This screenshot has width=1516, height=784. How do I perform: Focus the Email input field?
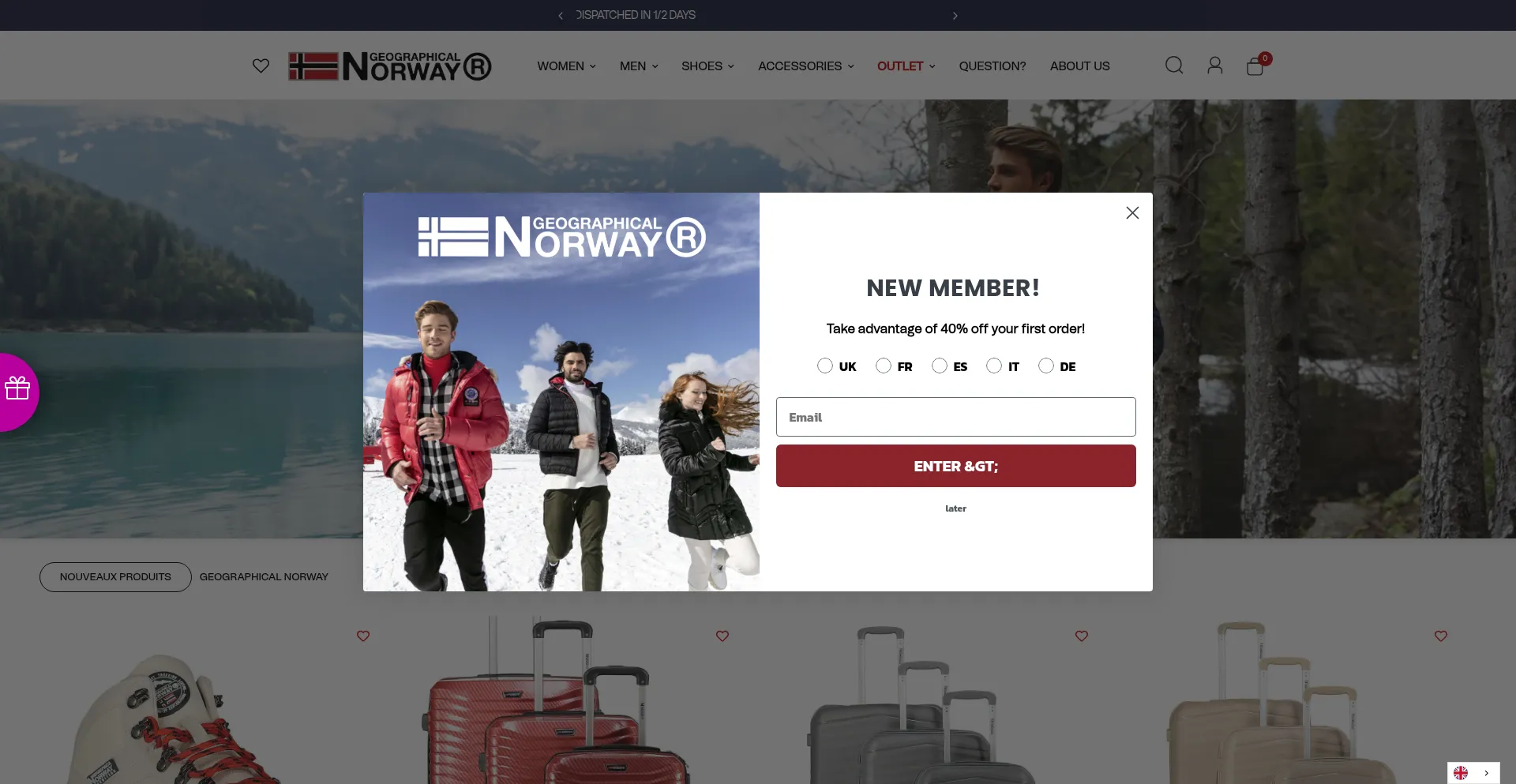click(x=955, y=417)
